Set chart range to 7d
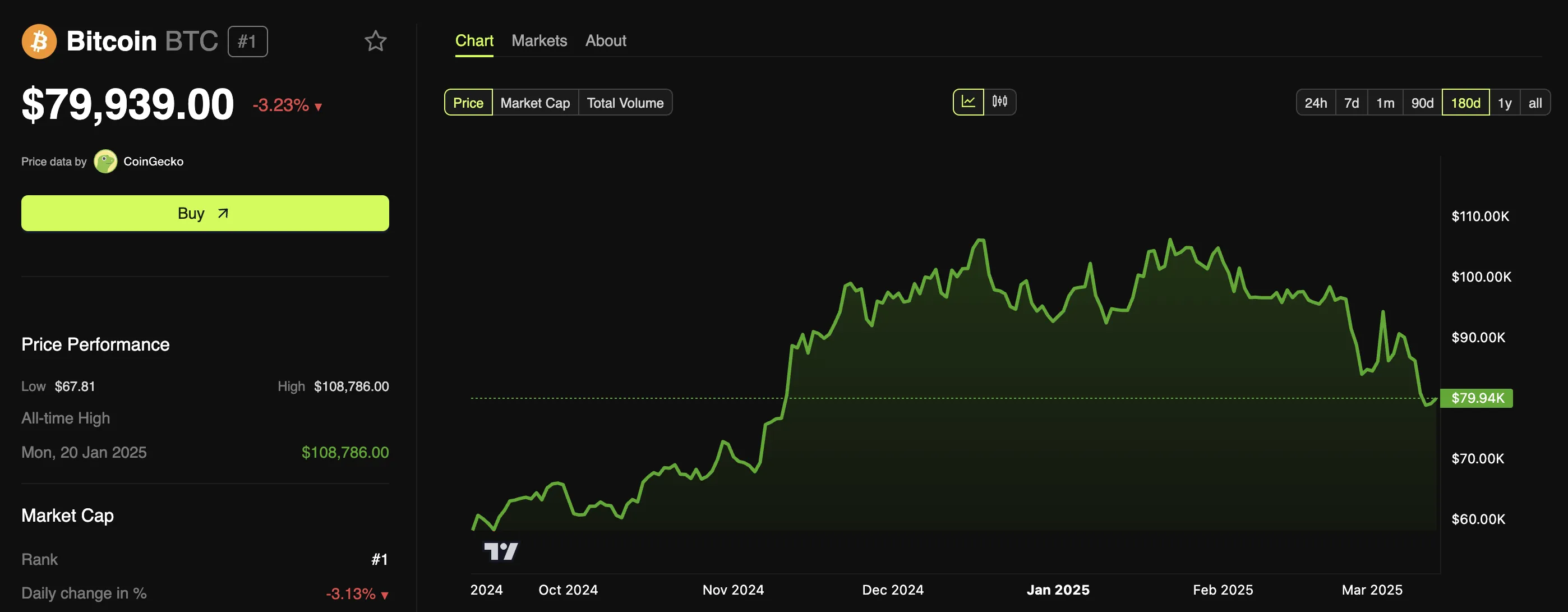The image size is (1568, 612). pos(1352,103)
